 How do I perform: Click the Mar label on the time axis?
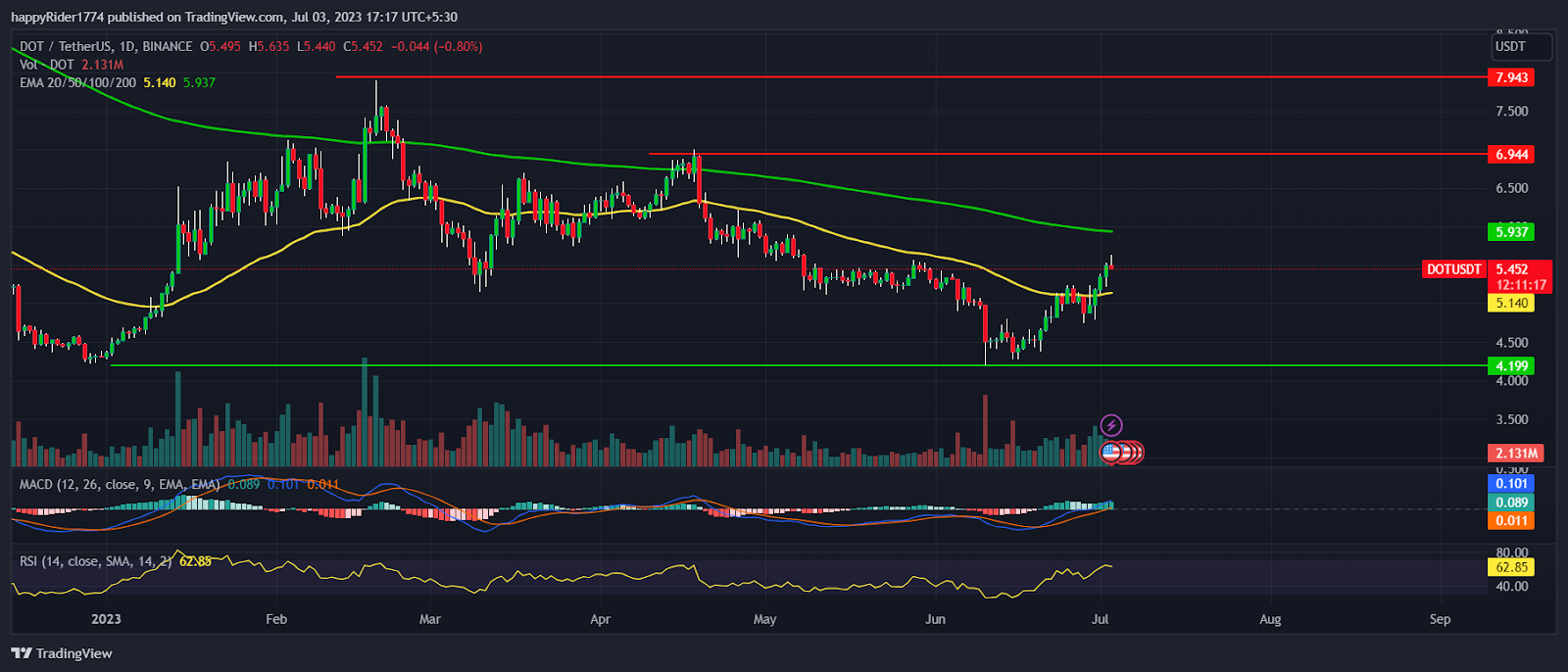429,619
